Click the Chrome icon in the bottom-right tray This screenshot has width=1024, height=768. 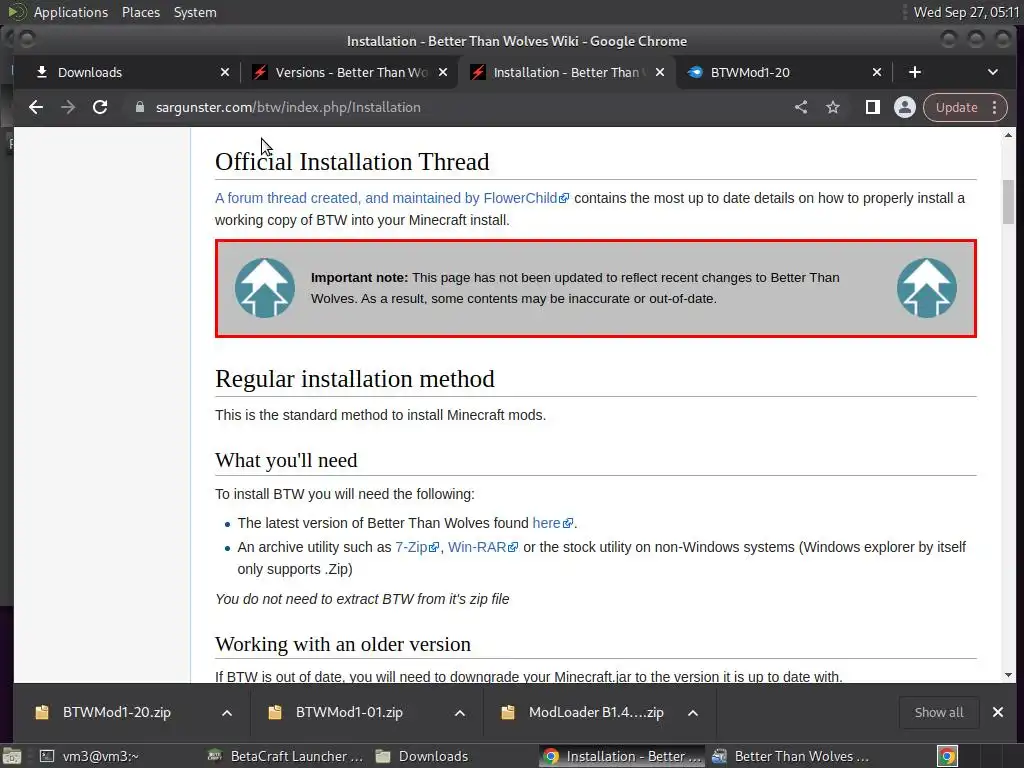(947, 756)
